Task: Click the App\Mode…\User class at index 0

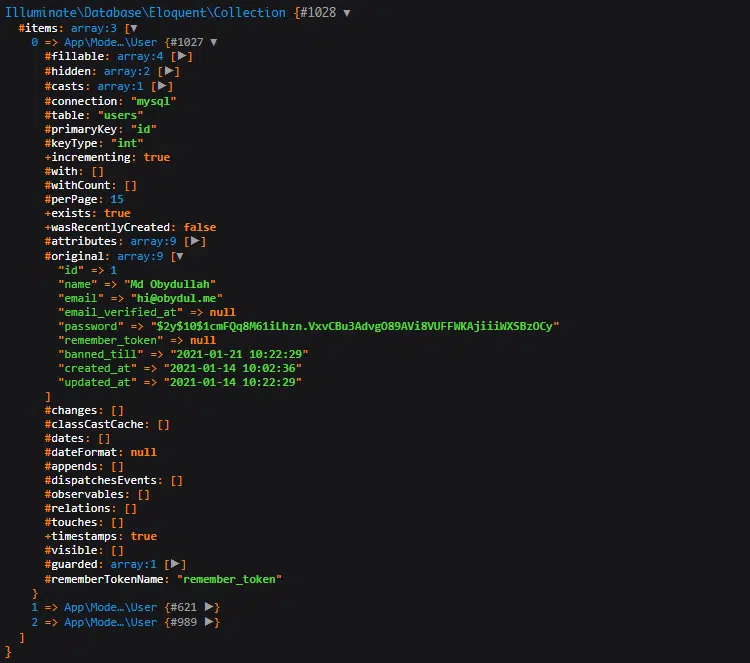Action: (110, 42)
